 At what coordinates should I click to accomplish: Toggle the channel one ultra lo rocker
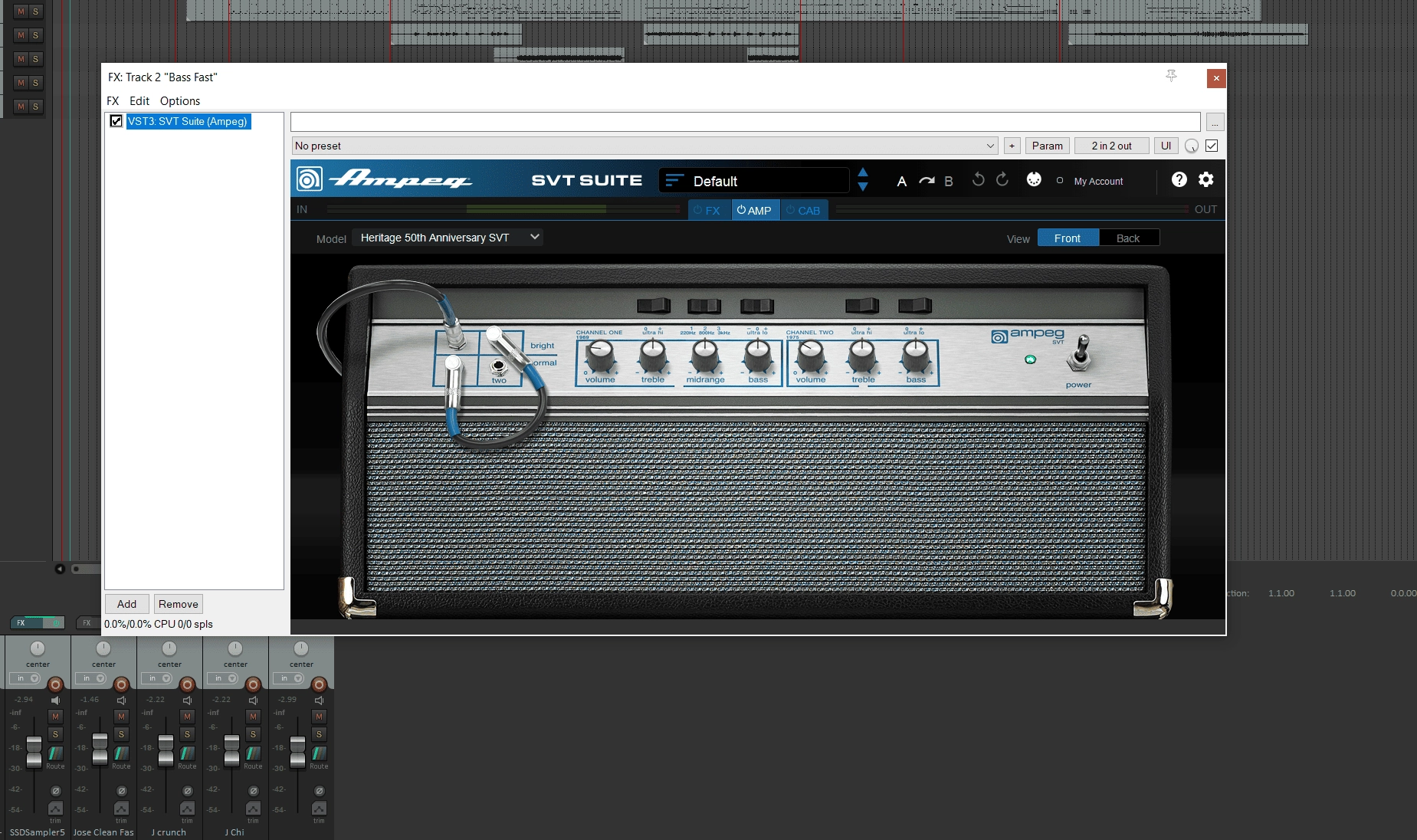click(x=757, y=306)
